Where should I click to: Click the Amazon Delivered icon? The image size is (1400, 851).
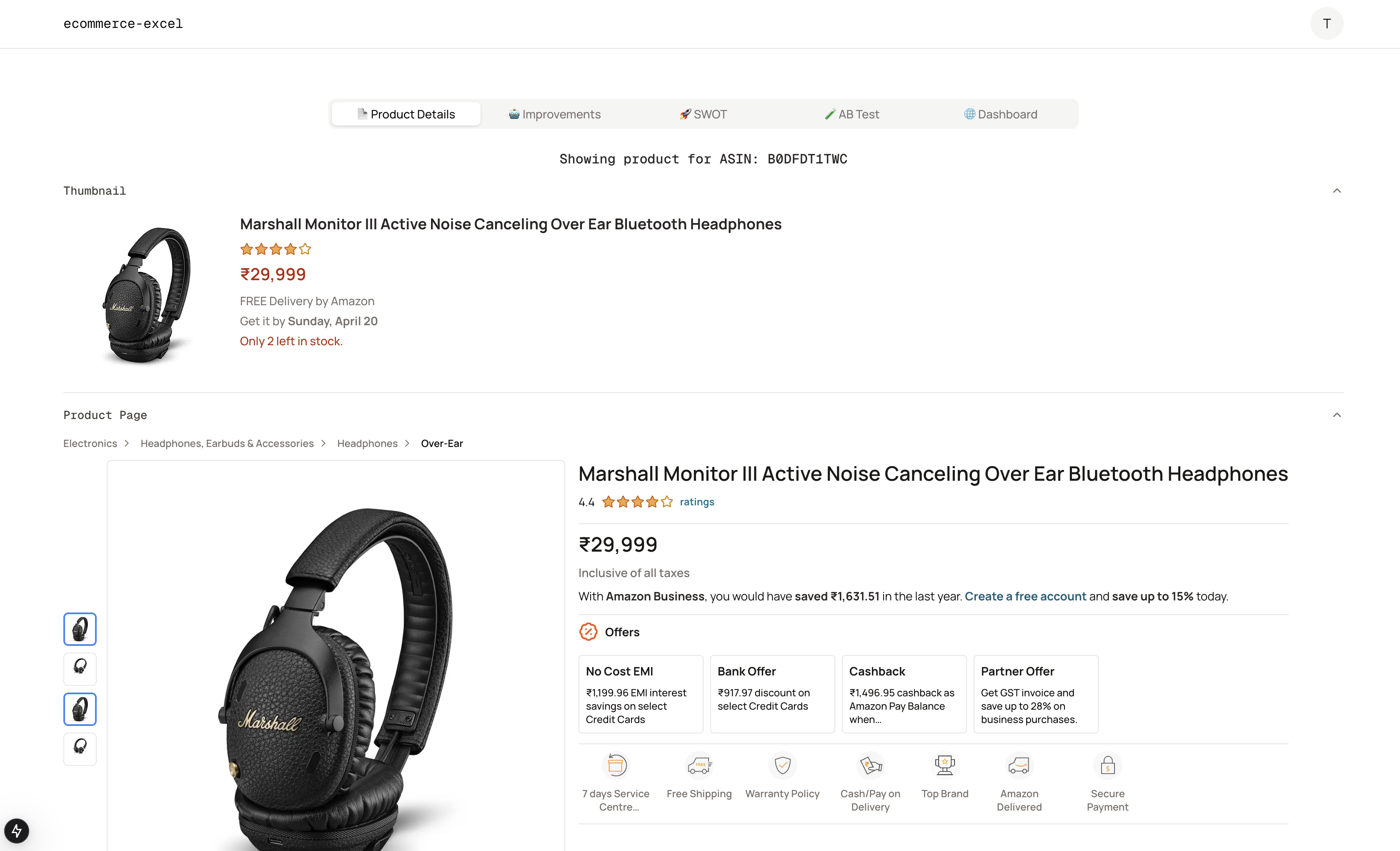point(1019,765)
